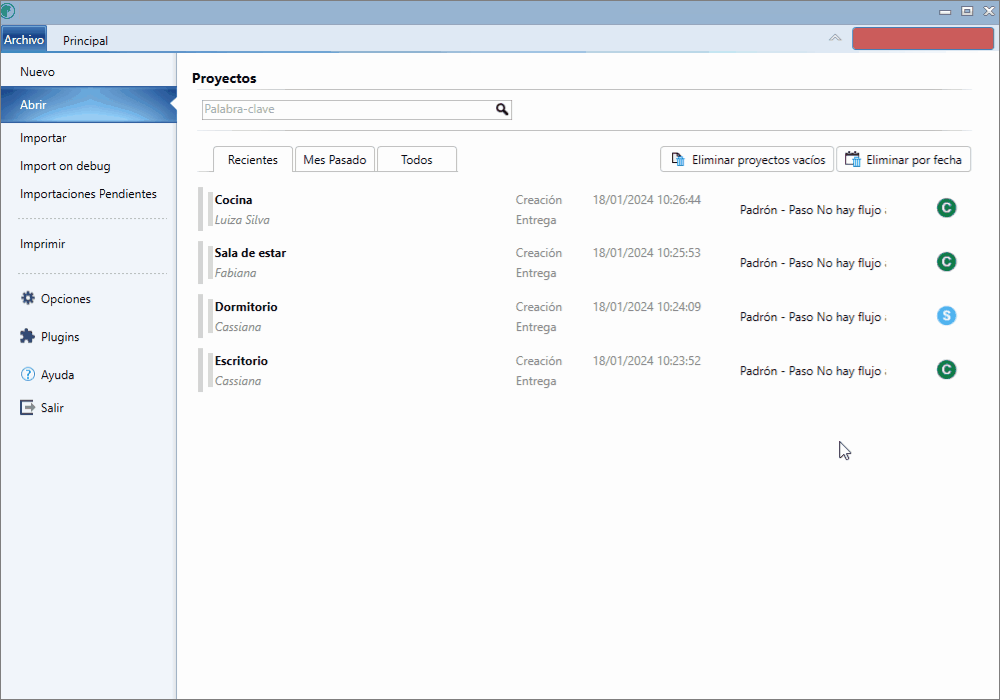Click the green C badge for Escritorio

pyautogui.click(x=946, y=370)
